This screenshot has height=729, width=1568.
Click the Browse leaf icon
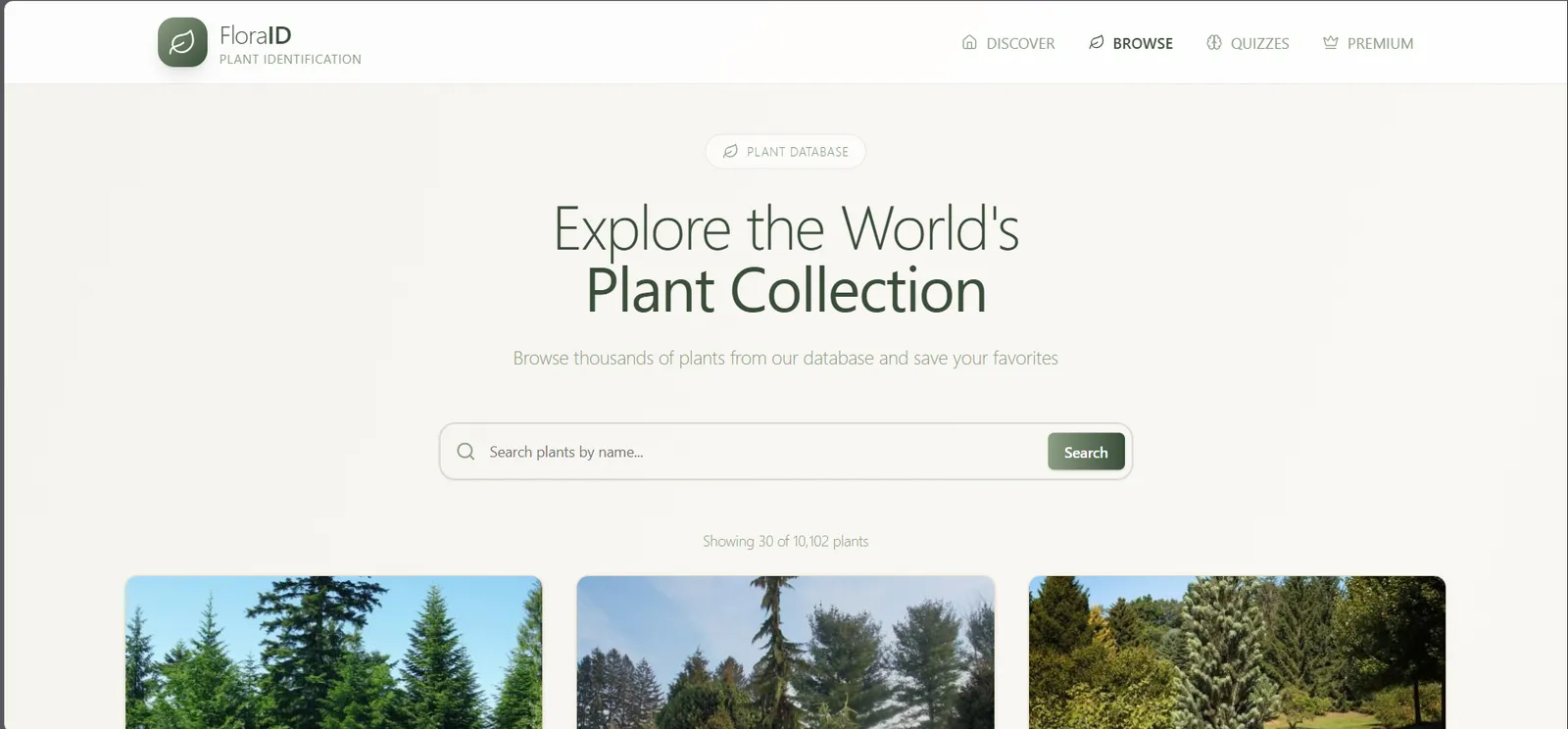(1097, 42)
